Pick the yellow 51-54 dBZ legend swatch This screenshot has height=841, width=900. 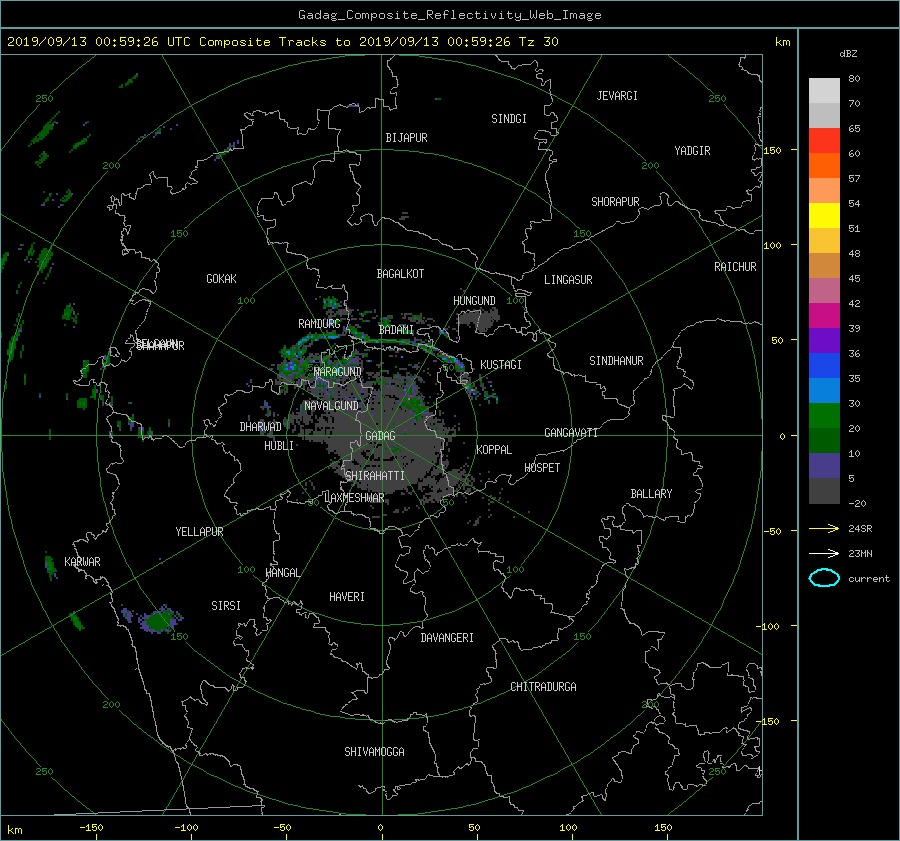click(x=824, y=216)
